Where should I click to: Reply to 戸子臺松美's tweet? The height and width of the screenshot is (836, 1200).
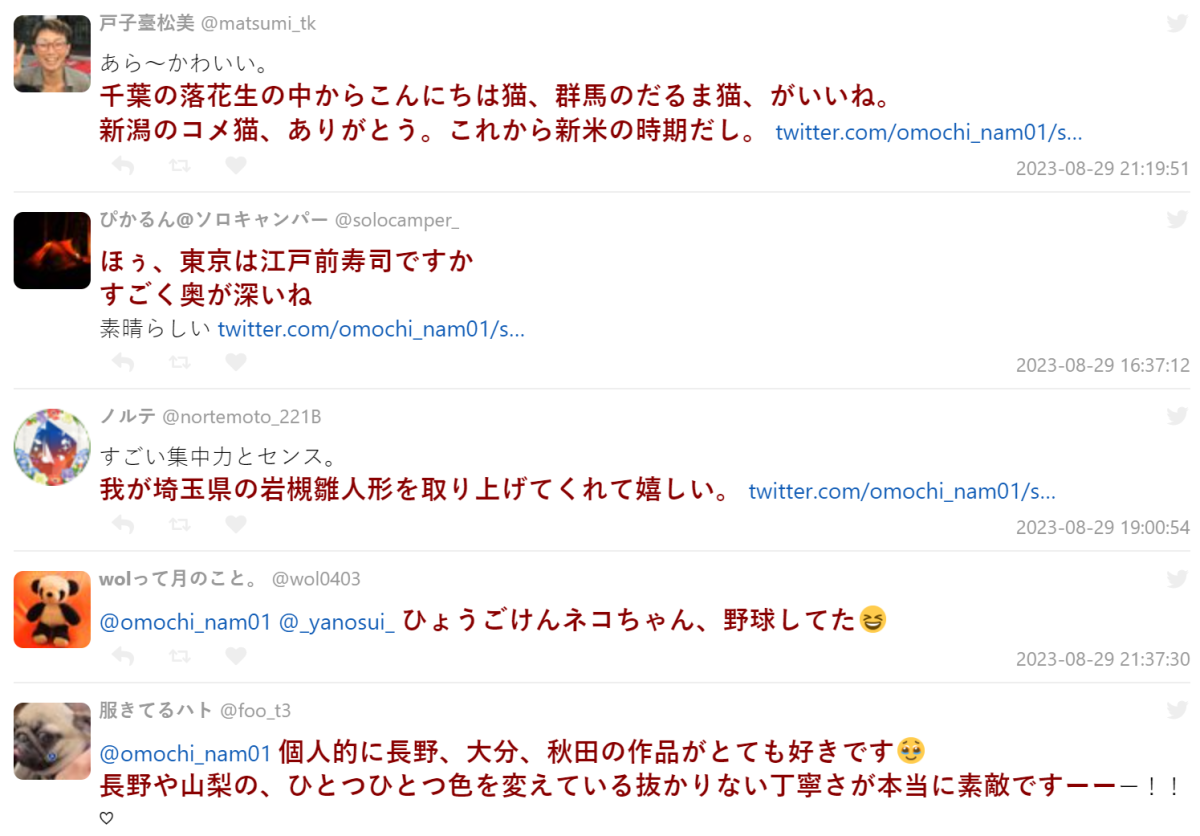point(123,166)
